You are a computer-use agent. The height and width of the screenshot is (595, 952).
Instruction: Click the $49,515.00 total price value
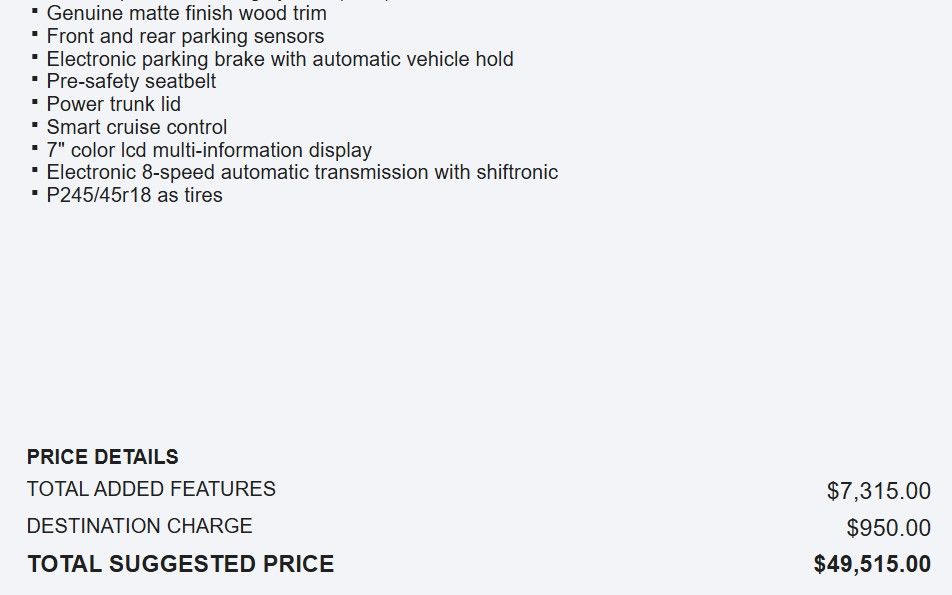point(872,564)
